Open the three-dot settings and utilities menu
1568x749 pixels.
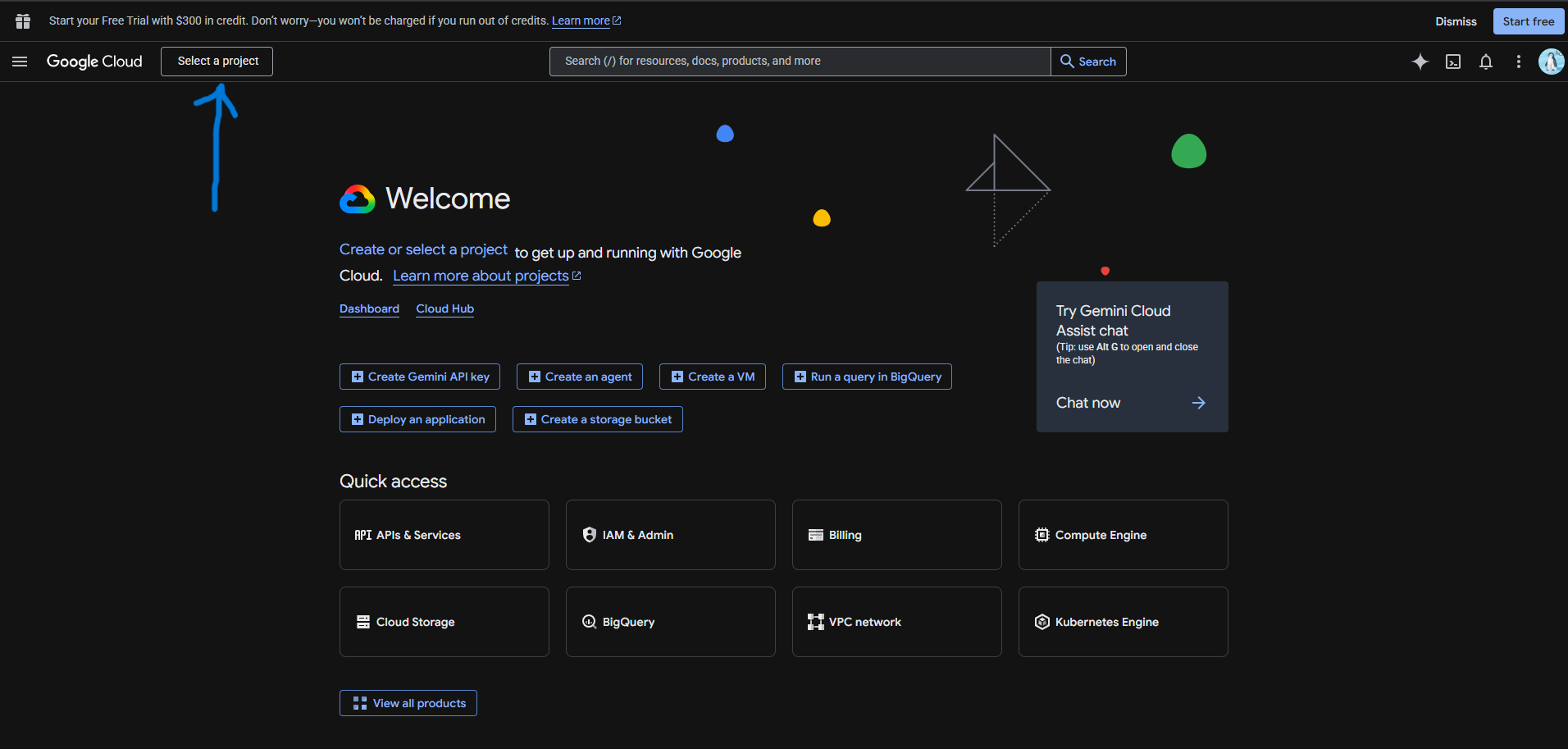1519,62
